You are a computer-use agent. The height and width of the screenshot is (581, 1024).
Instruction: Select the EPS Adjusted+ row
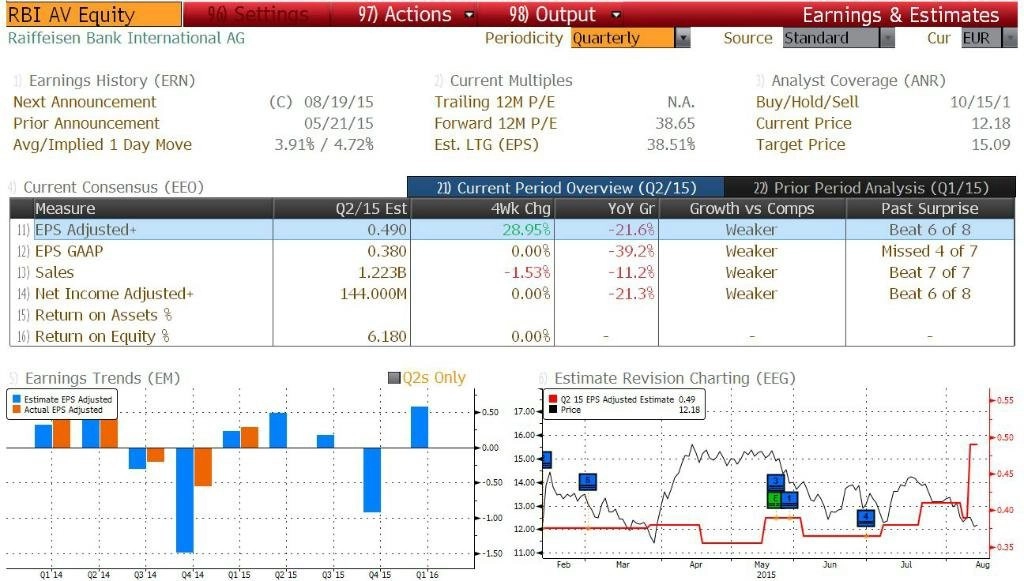pyautogui.click(x=512, y=230)
